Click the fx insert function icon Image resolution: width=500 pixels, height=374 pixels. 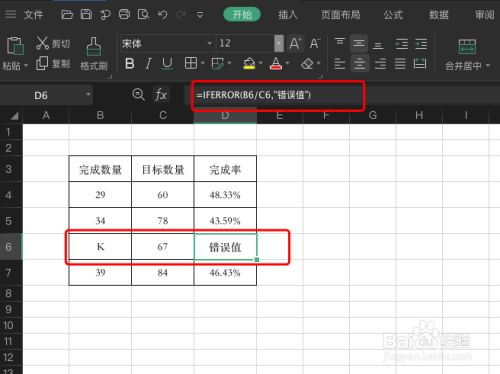pyautogui.click(x=161, y=95)
